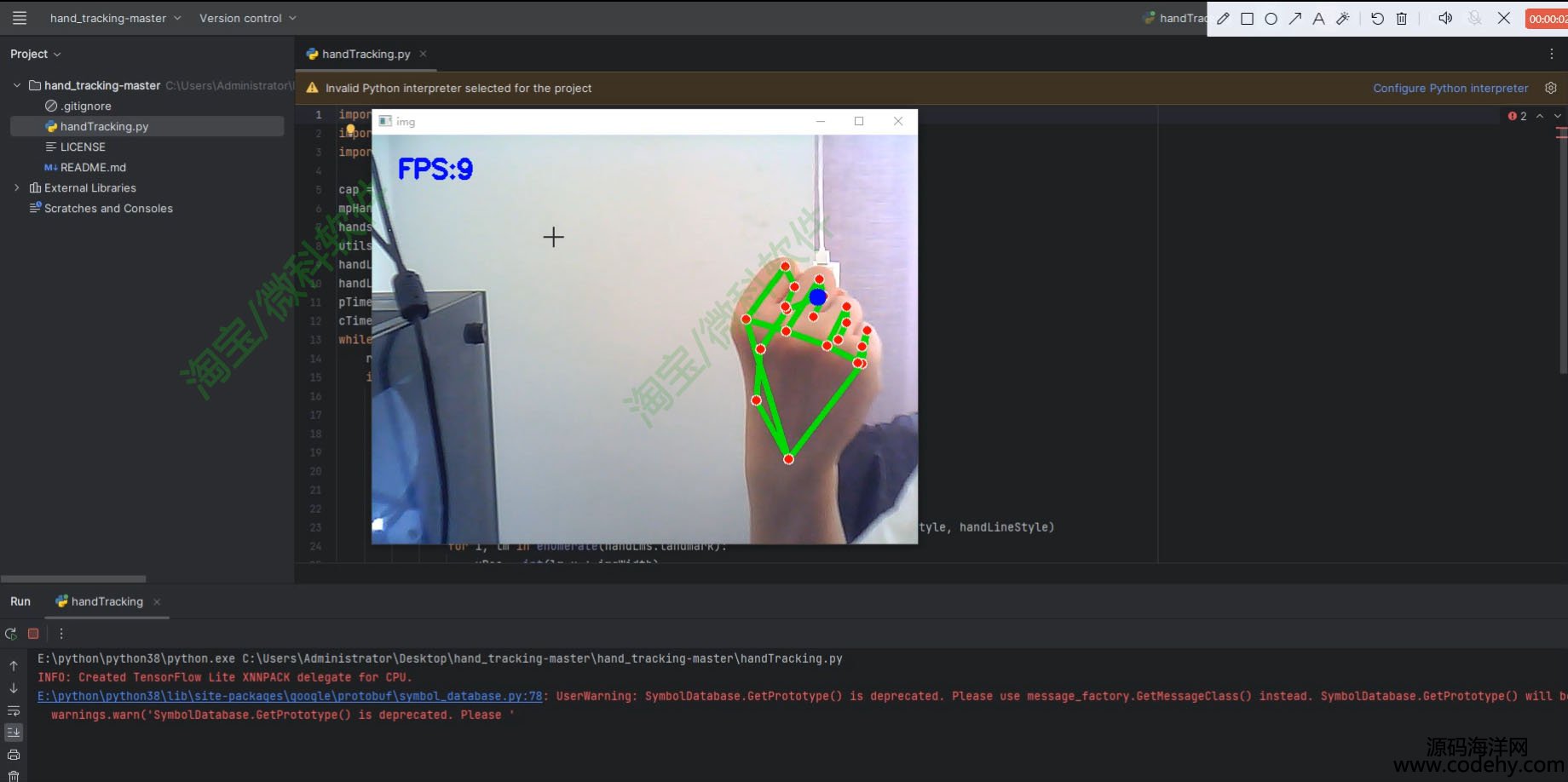Click the red recording timer
1568x782 pixels.
(x=1546, y=19)
